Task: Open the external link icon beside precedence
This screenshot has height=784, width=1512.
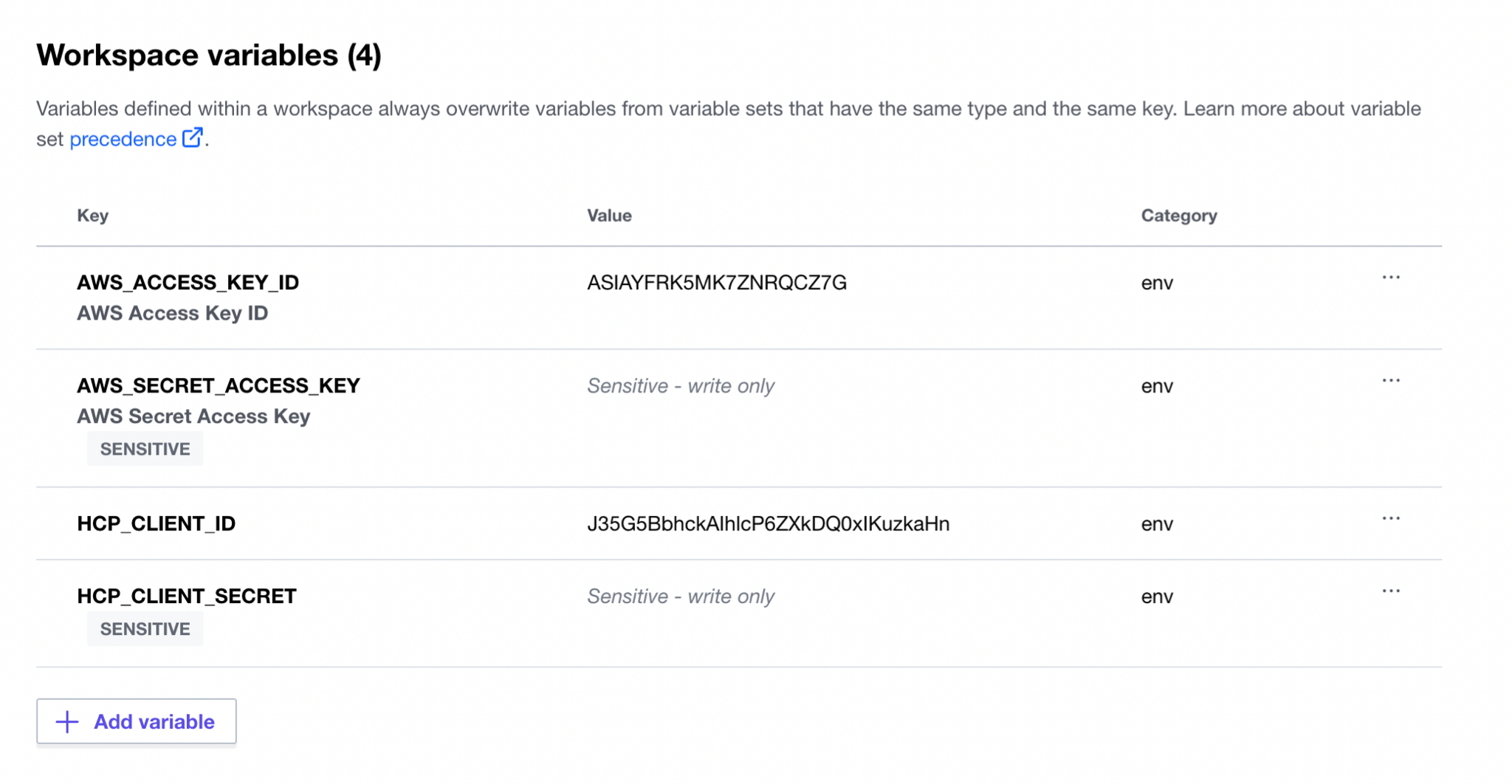Action: point(192,138)
